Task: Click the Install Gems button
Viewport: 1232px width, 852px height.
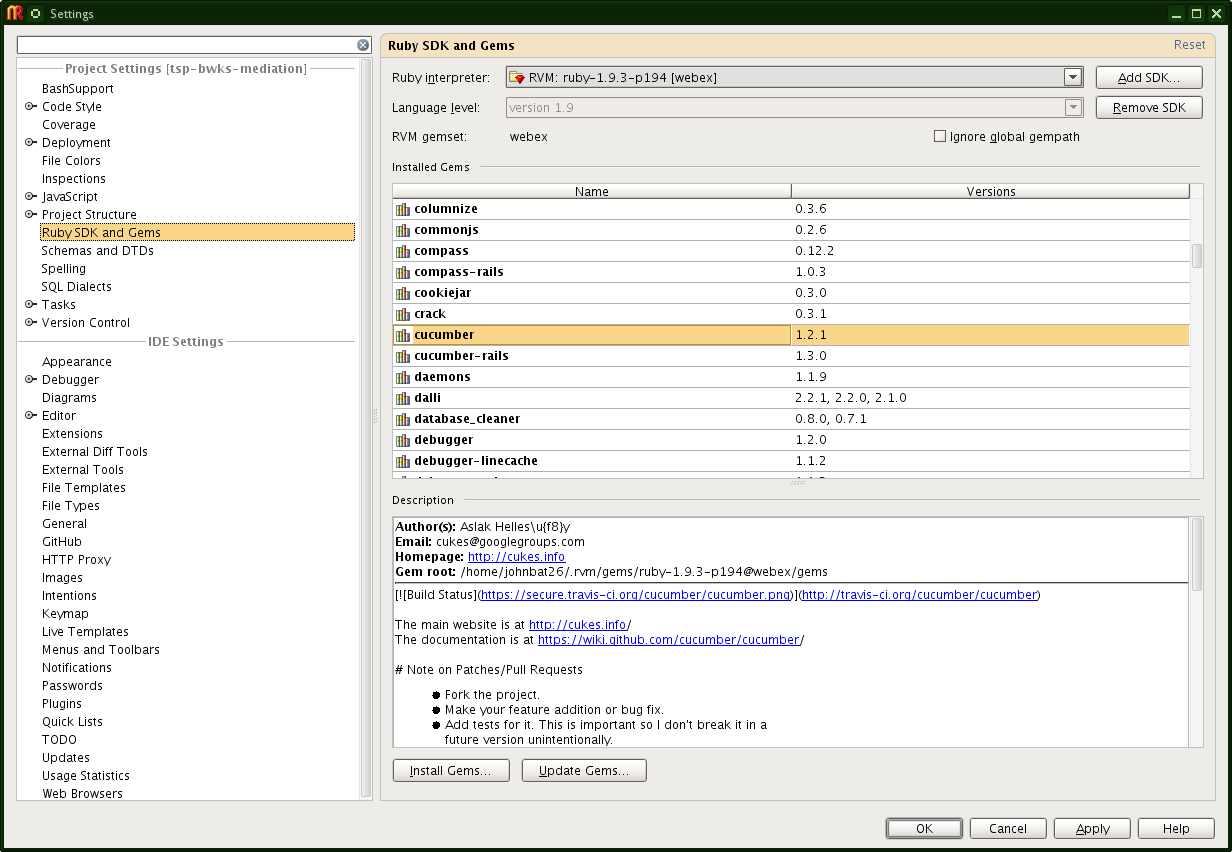Action: tap(451, 771)
